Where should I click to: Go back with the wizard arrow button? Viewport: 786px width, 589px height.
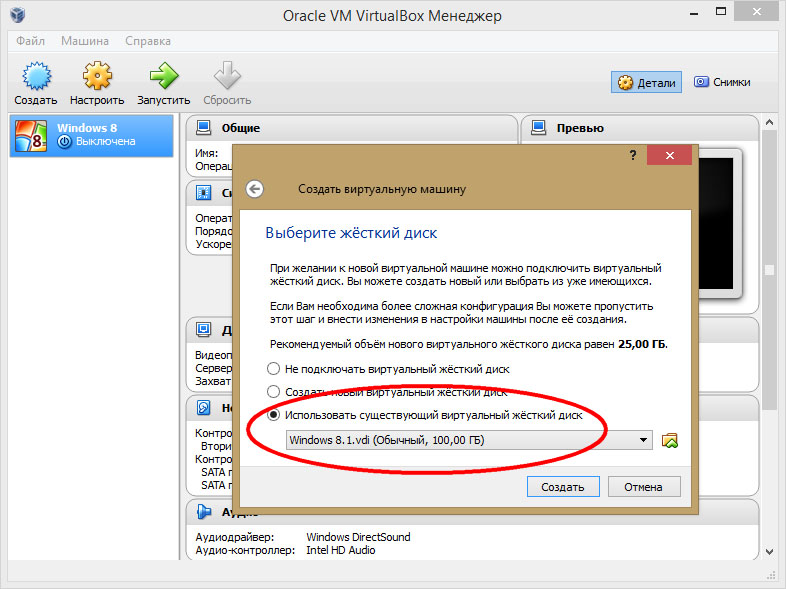255,189
